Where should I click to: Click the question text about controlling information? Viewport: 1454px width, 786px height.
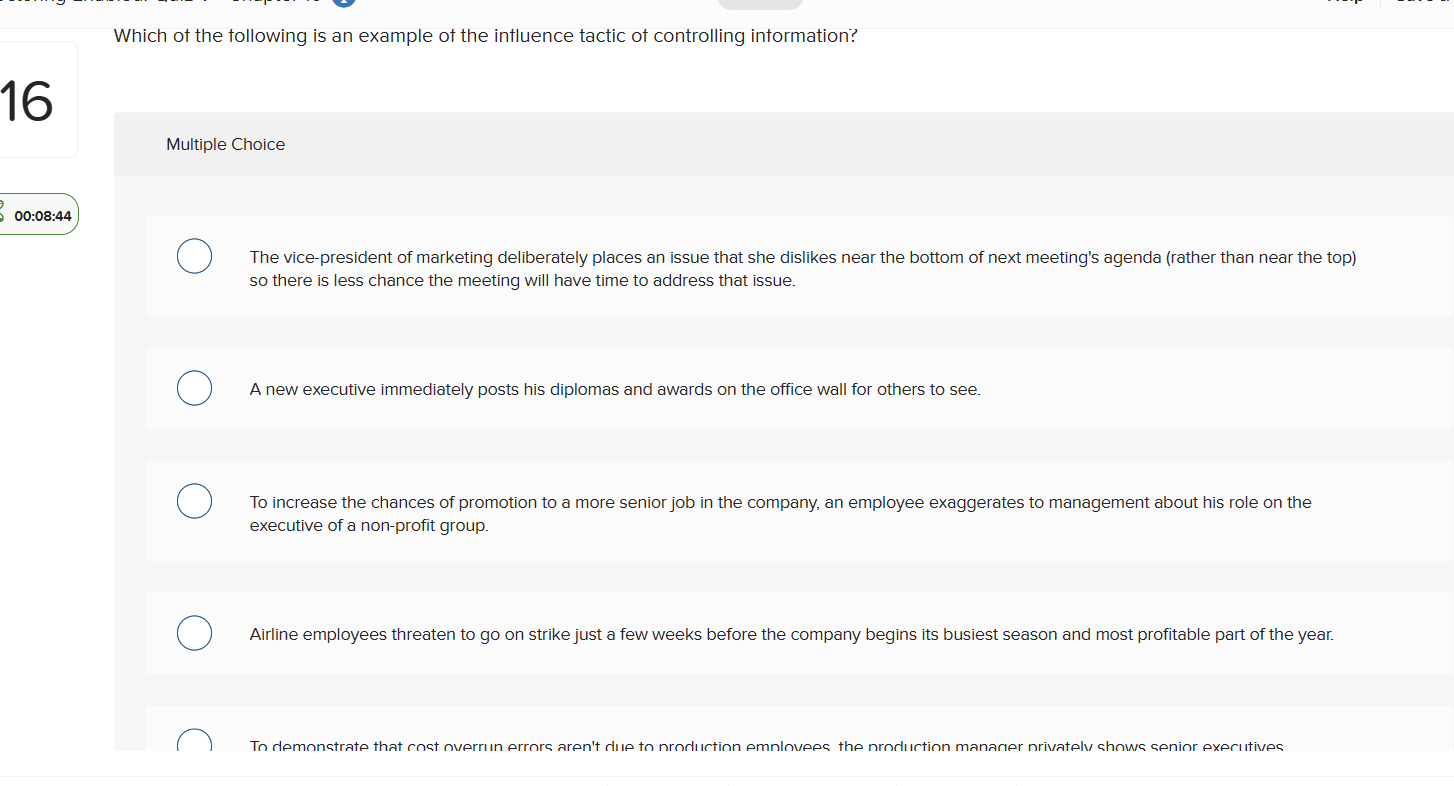tap(486, 37)
